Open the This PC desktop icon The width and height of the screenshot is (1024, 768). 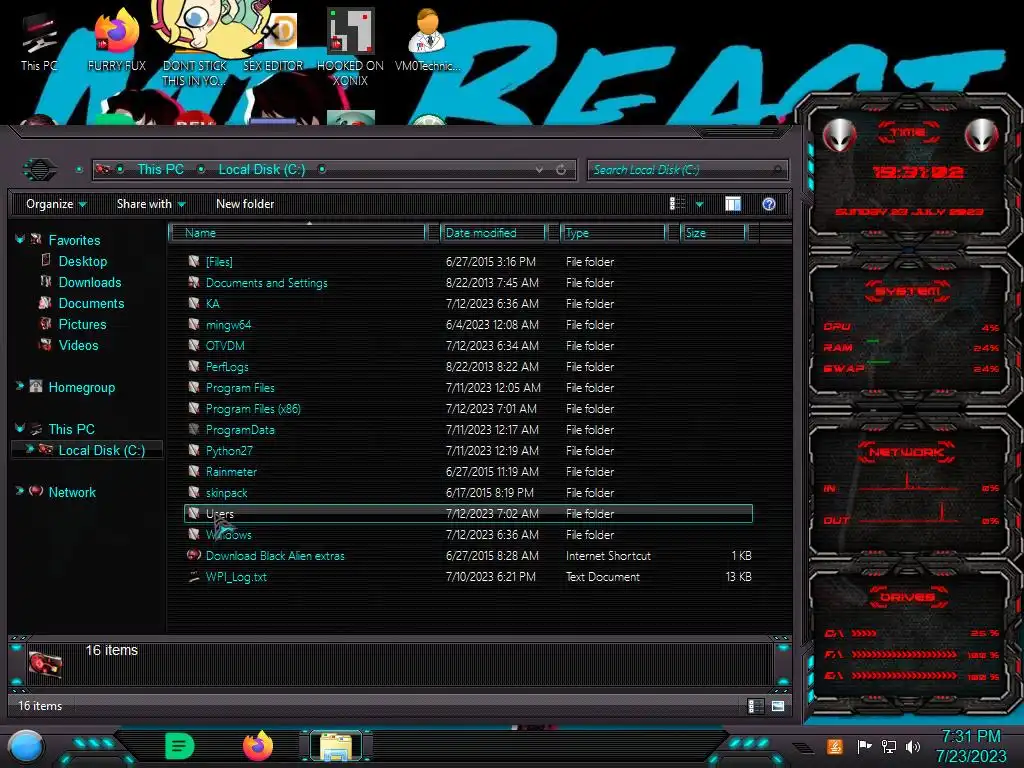tap(39, 42)
